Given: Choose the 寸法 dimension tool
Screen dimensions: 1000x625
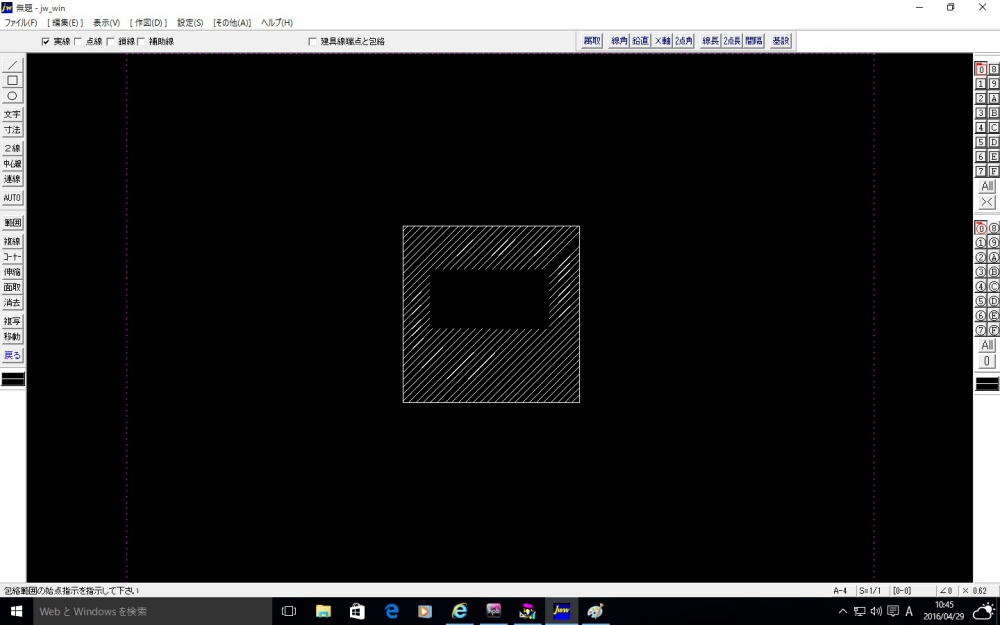Looking at the screenshot, I should click(x=12, y=129).
